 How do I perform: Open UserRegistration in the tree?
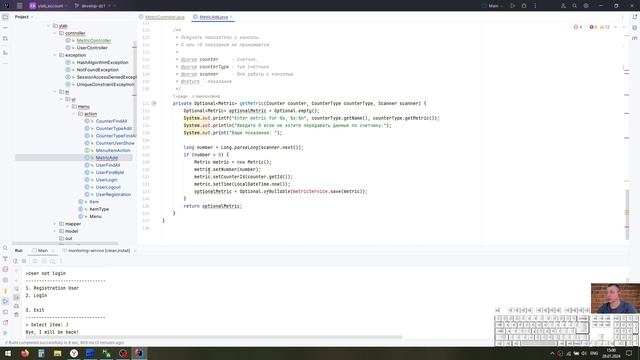[113, 195]
